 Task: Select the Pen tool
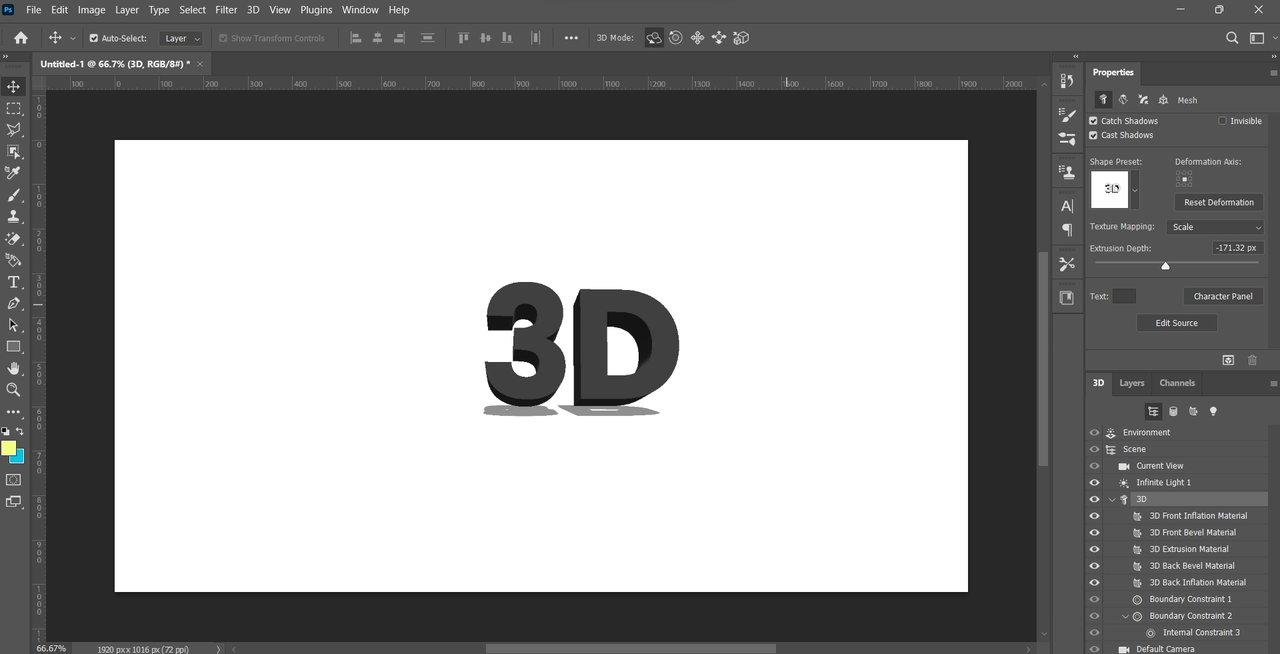tap(14, 303)
